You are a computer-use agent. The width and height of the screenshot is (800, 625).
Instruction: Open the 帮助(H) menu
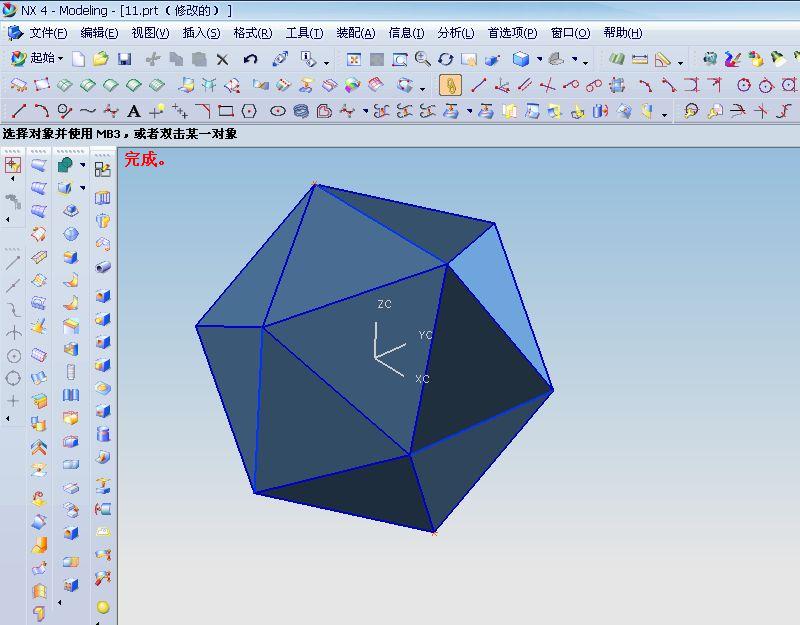(622, 33)
